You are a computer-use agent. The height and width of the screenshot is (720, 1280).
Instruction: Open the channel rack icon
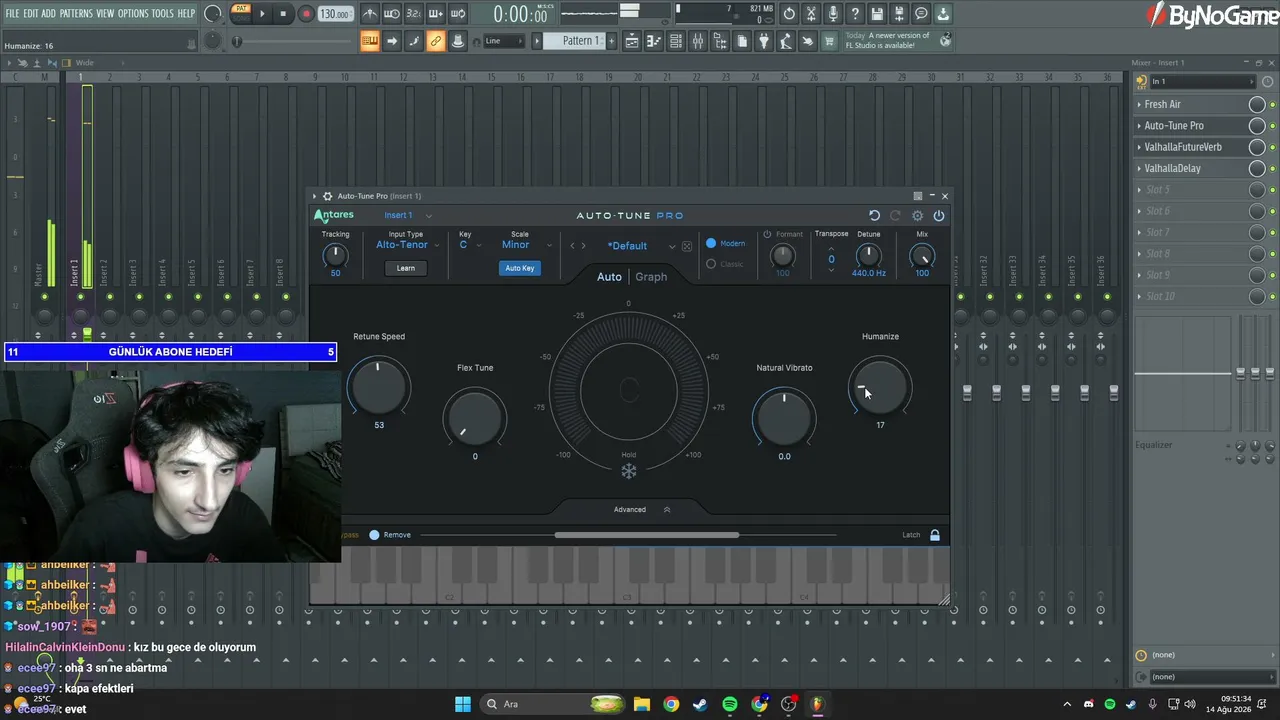pos(676,41)
